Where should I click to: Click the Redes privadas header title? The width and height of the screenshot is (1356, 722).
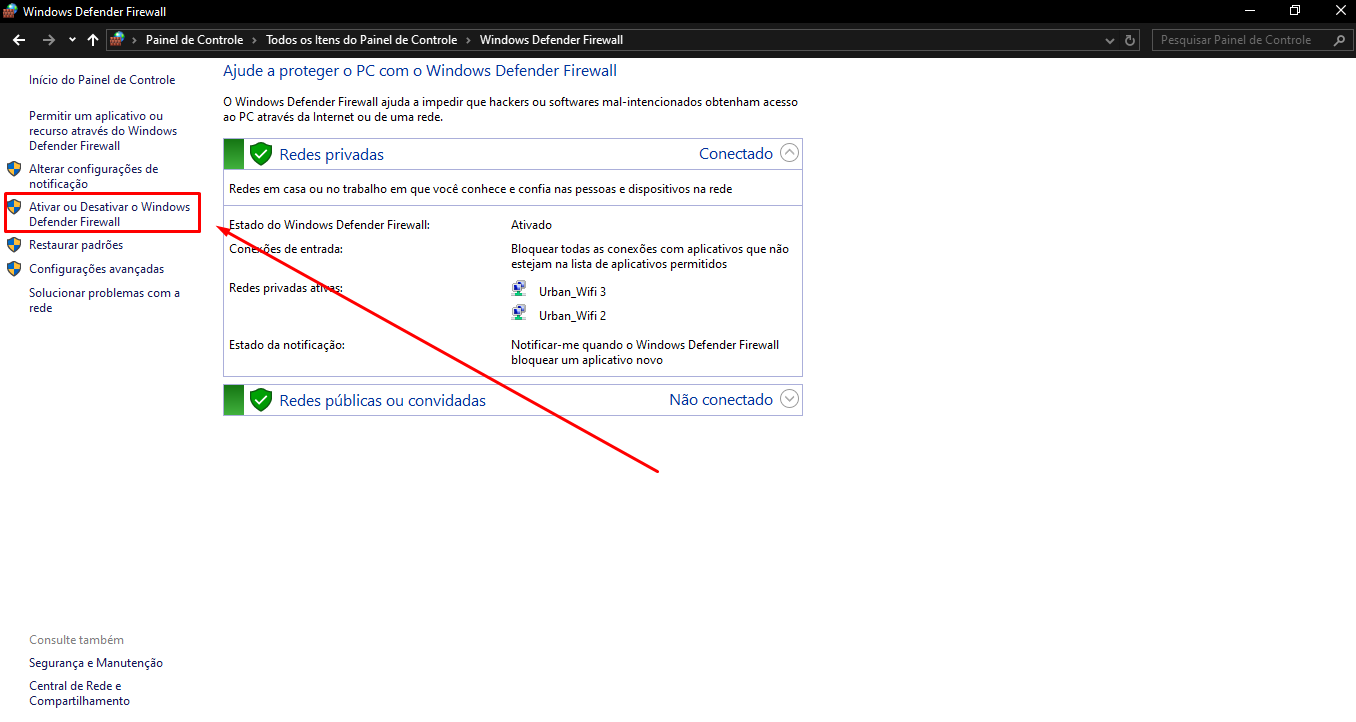pyautogui.click(x=331, y=154)
